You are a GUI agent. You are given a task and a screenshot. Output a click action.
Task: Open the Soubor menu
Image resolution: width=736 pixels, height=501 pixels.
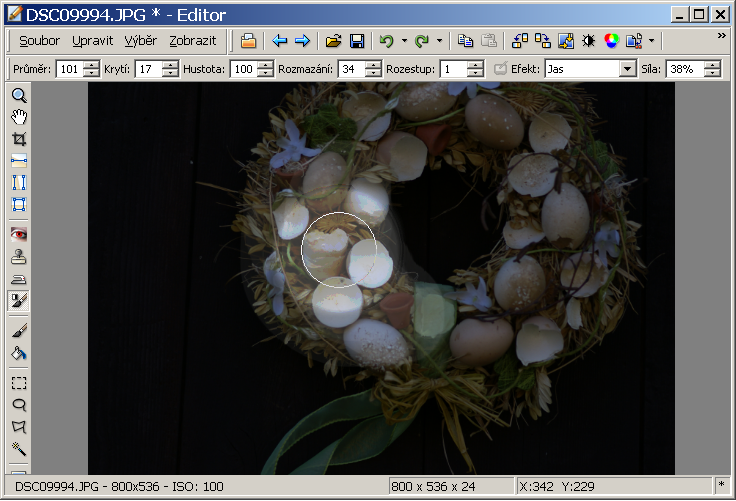point(38,41)
